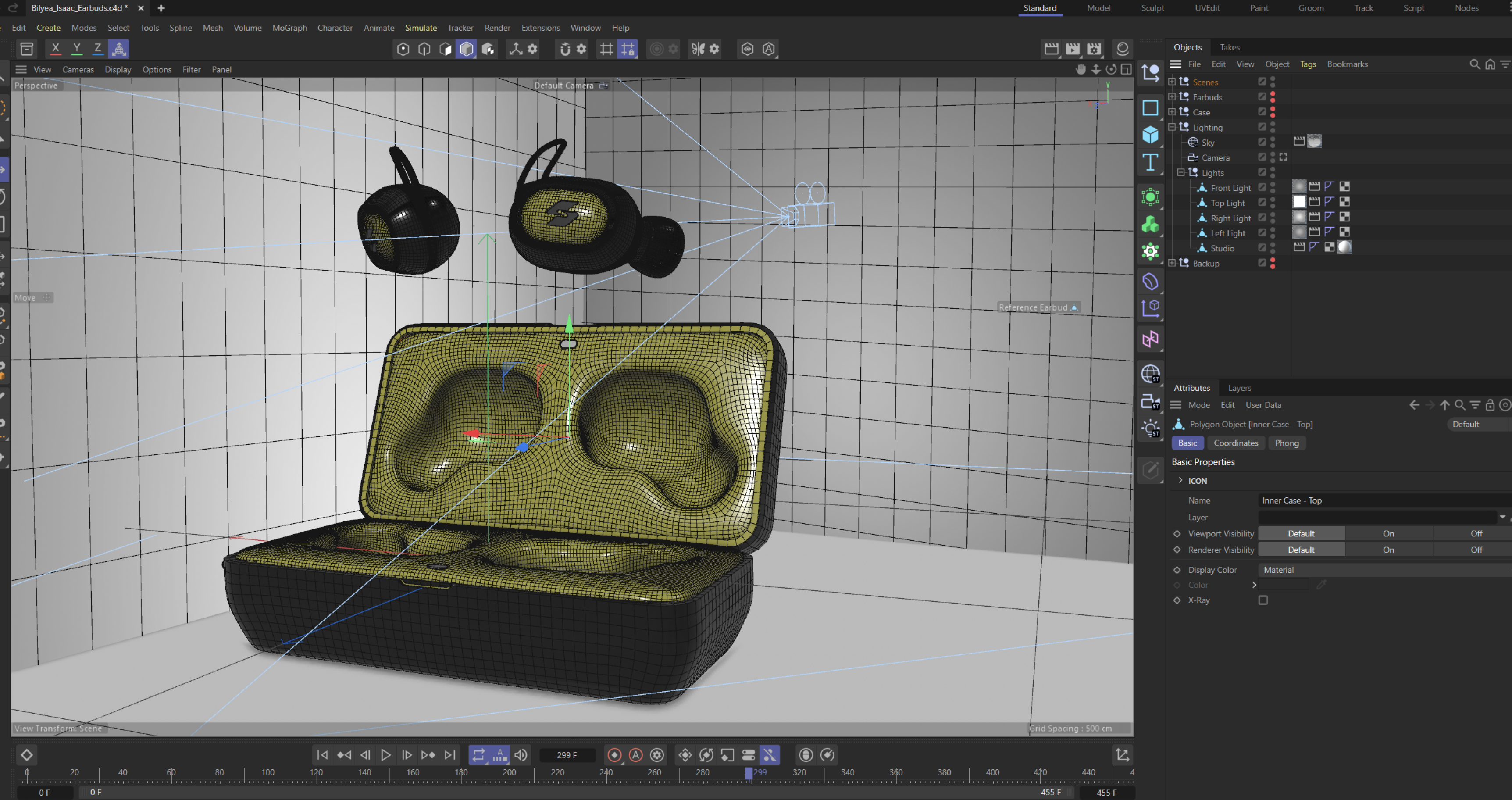Jump to the end of the animation

(449, 755)
